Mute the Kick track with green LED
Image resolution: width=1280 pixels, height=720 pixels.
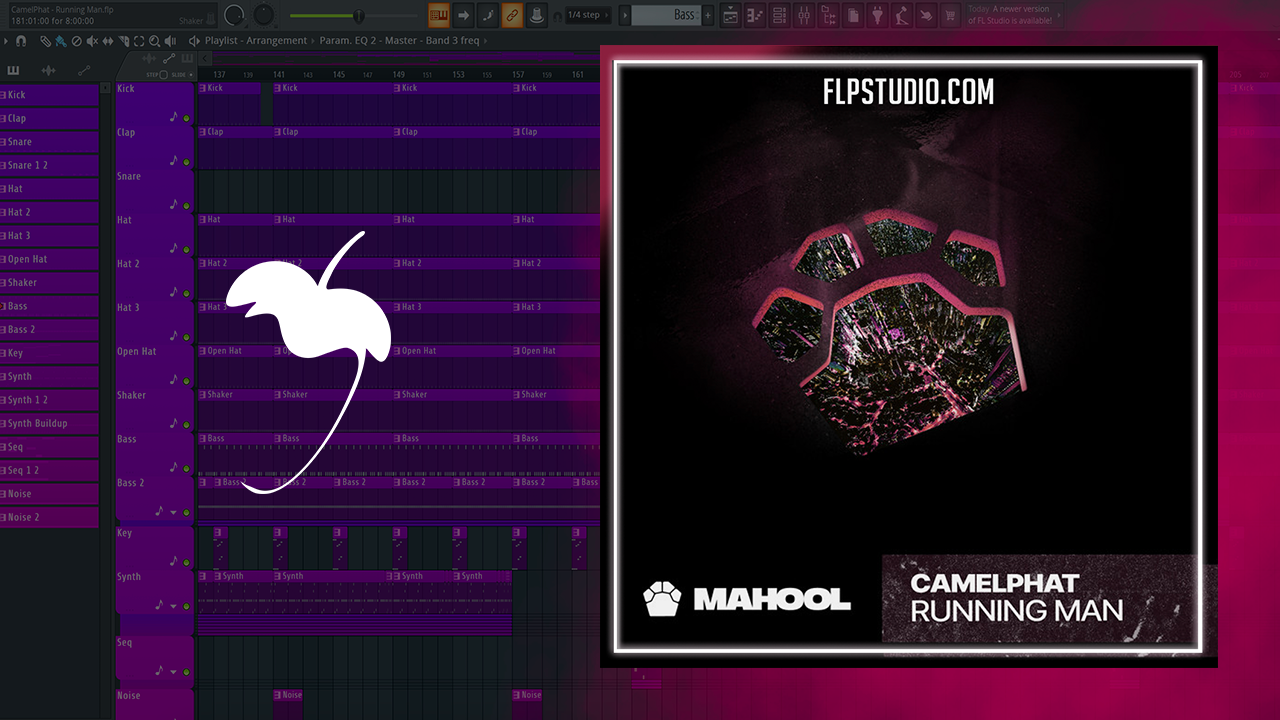(186, 118)
